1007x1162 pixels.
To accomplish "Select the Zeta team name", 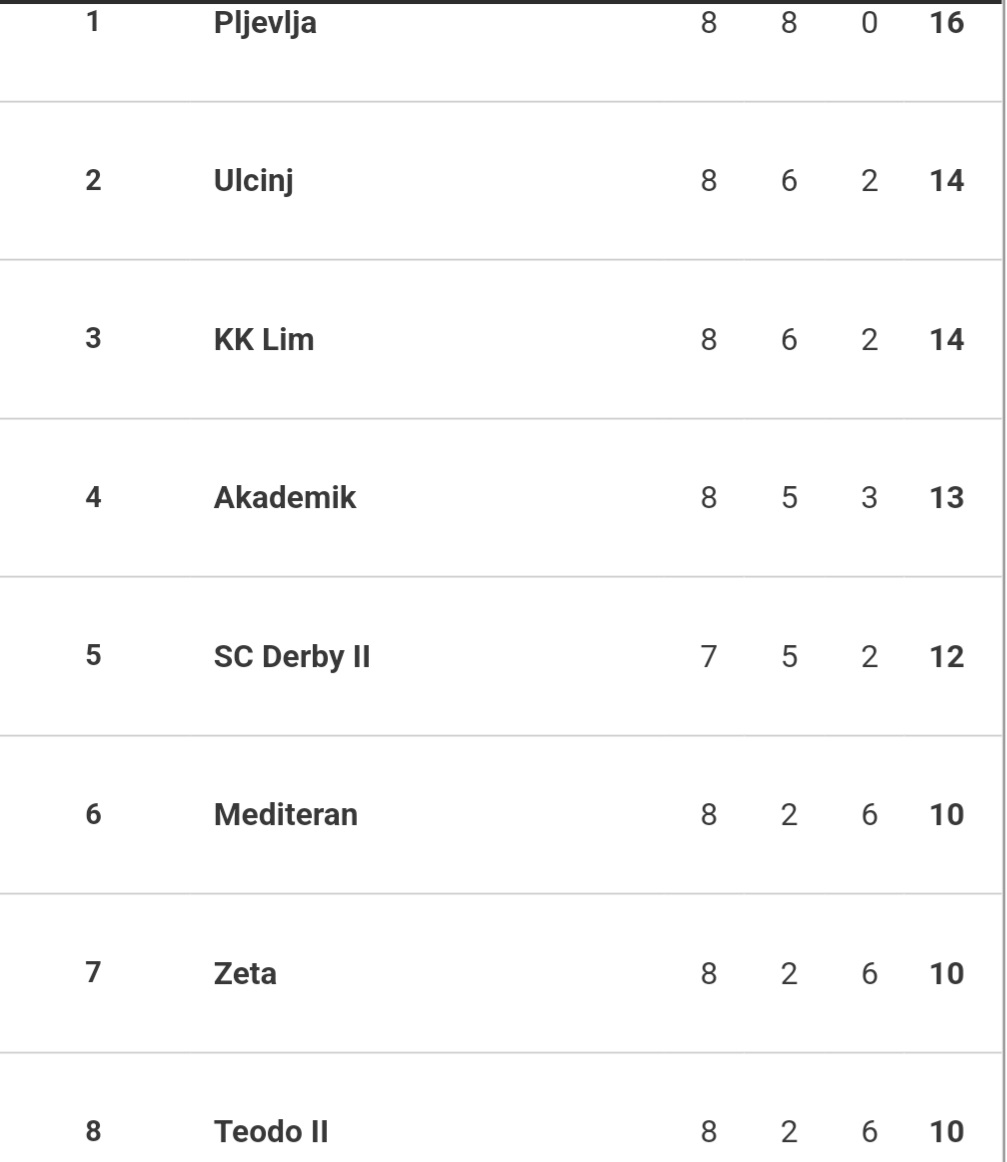I will pyautogui.click(x=245, y=973).
